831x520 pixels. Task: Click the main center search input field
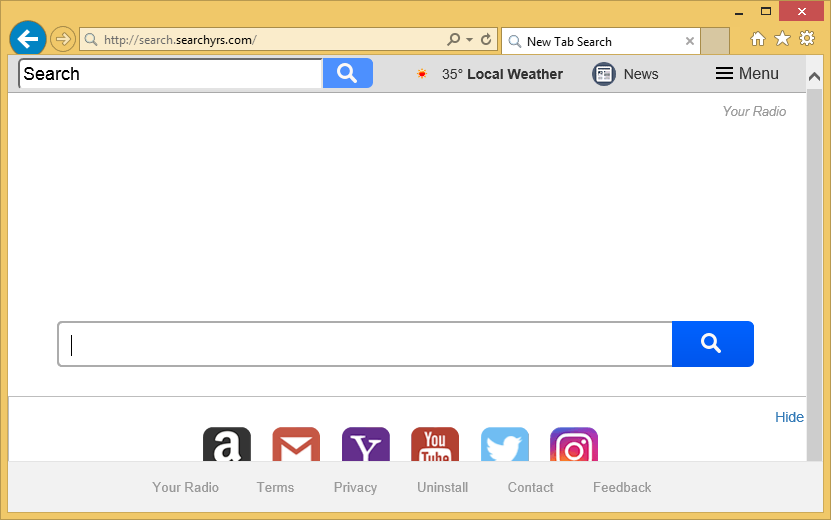tap(365, 344)
